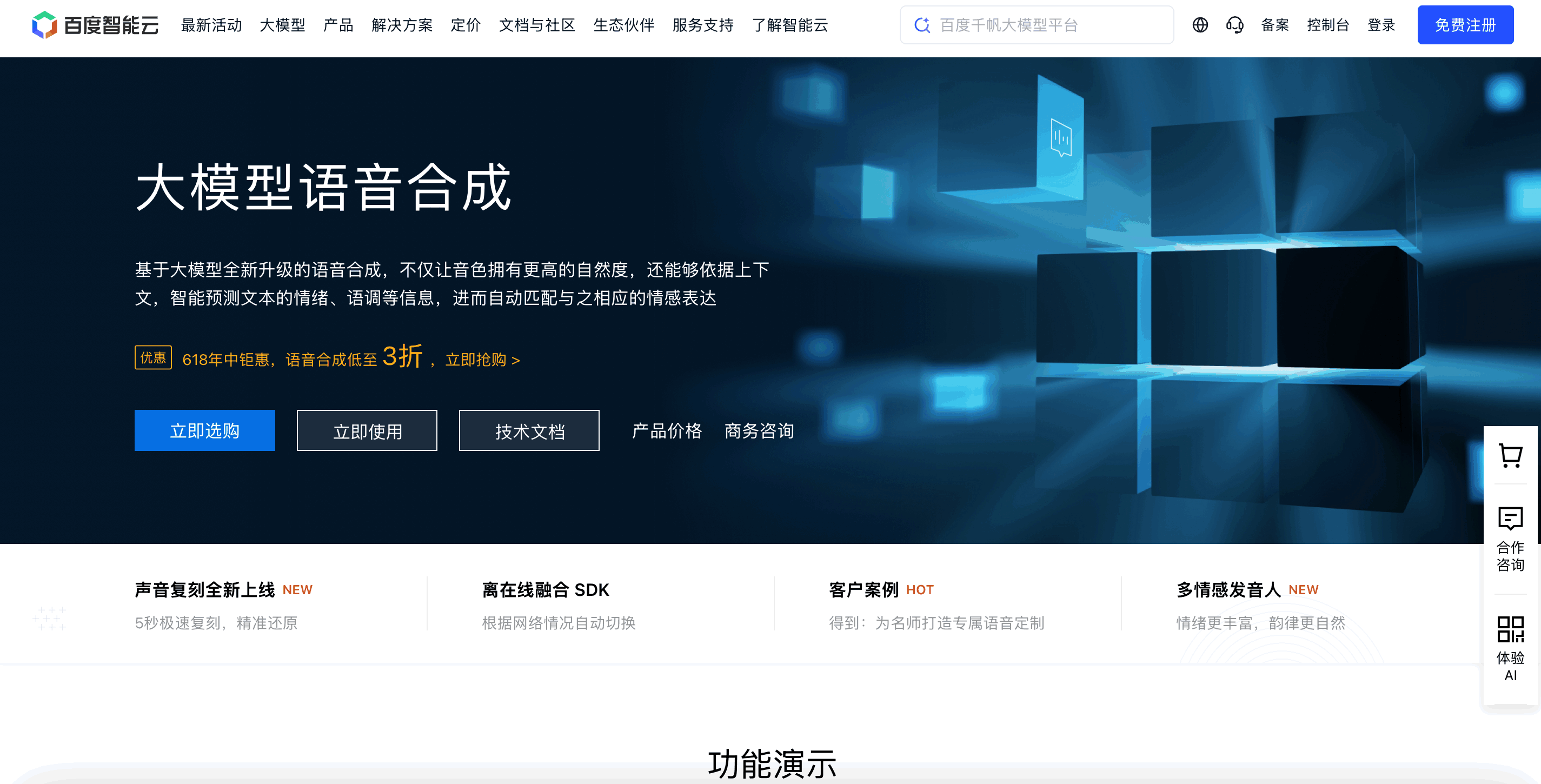Viewport: 1541px width, 784px height.
Task: Click the 优惠 badge label
Action: [x=153, y=357]
